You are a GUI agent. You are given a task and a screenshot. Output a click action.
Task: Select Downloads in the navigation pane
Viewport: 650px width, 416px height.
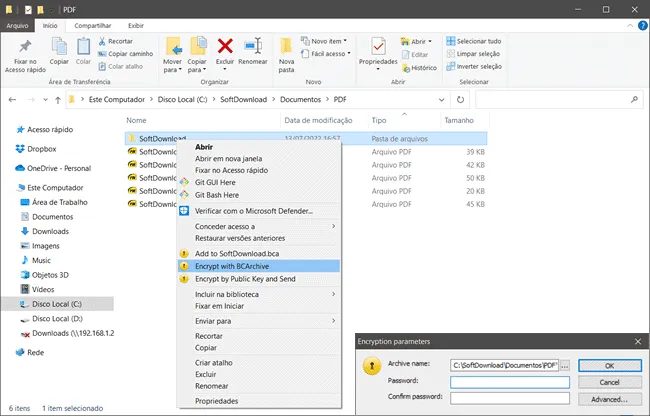click(51, 231)
